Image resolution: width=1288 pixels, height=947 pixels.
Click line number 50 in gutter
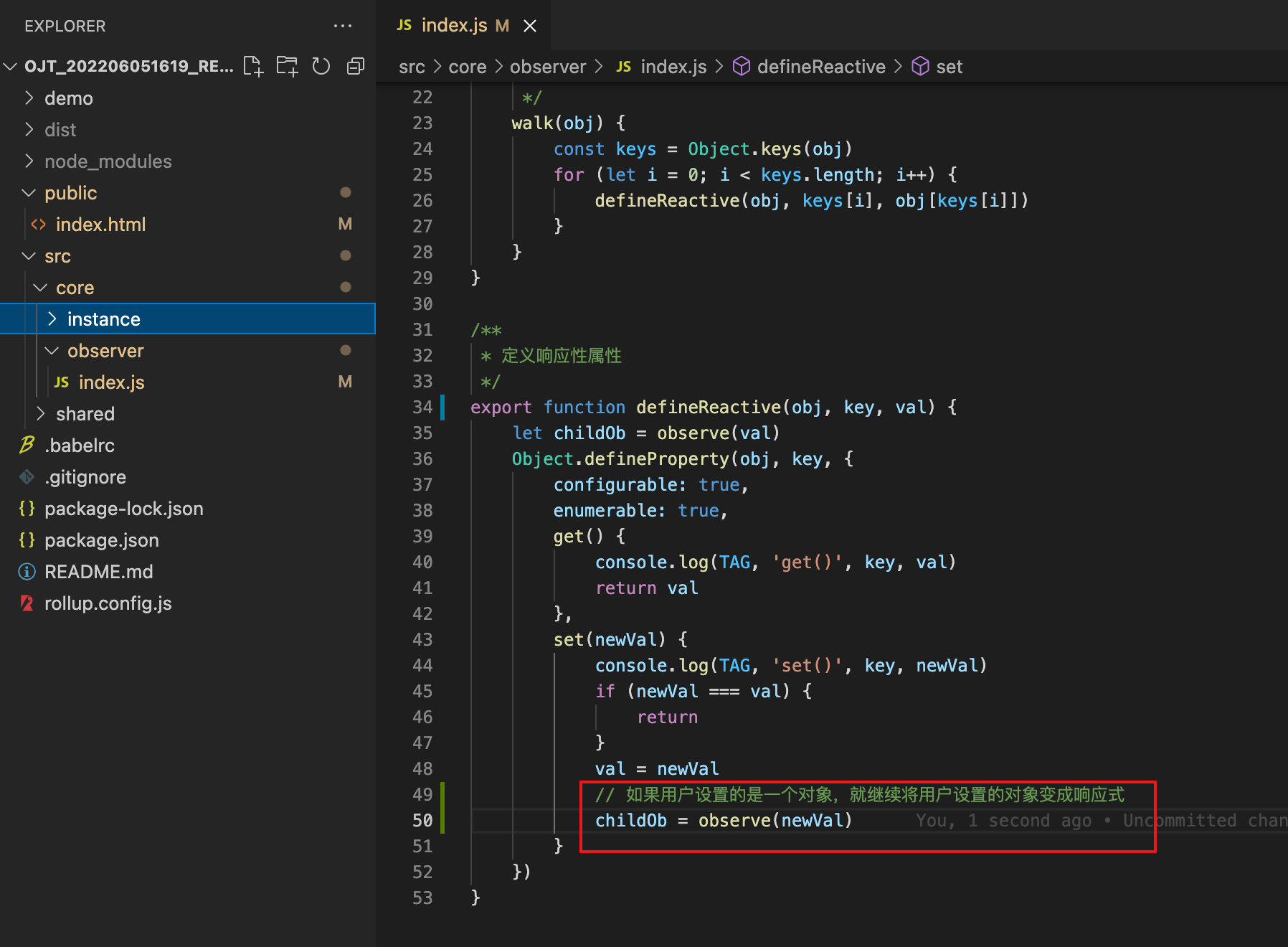pyautogui.click(x=422, y=821)
